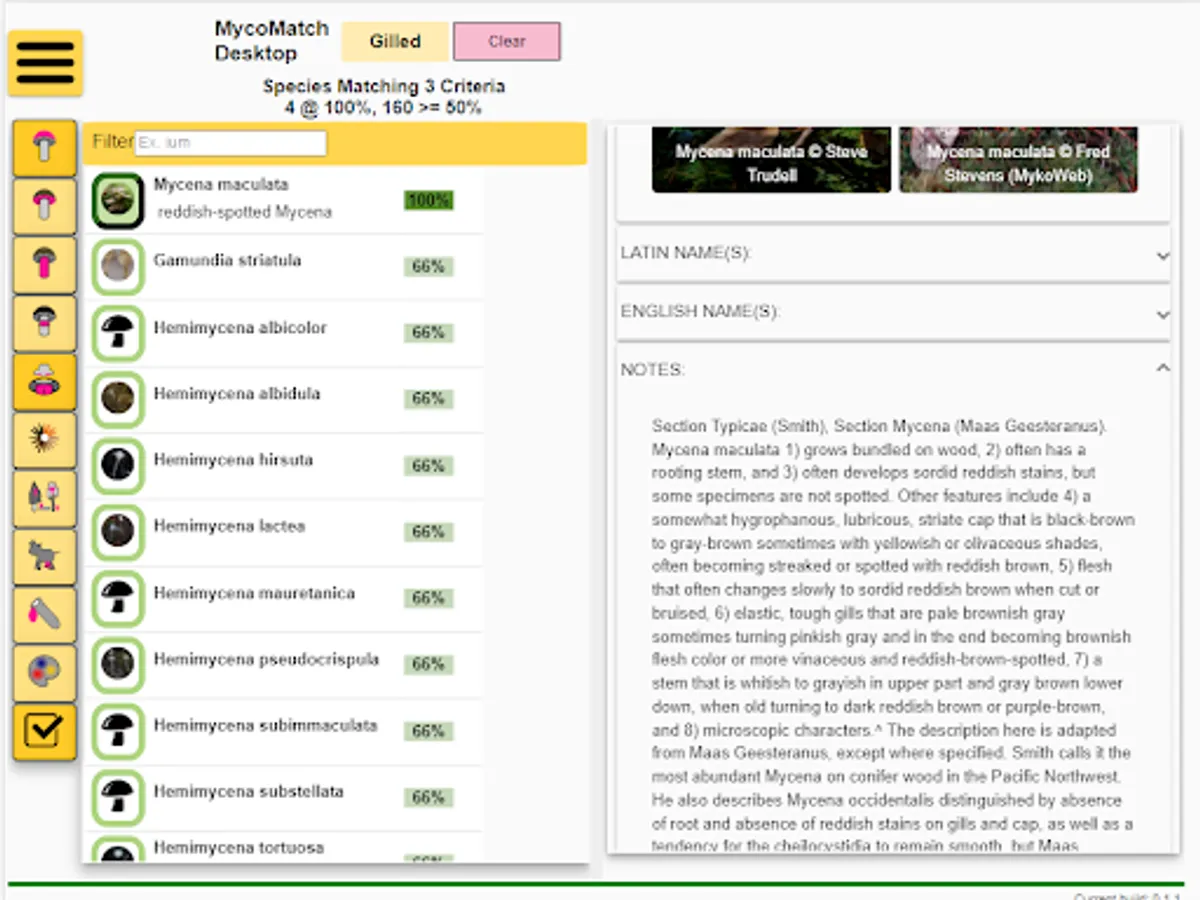Click the Gilled criteria button
This screenshot has width=1200, height=900.
pyautogui.click(x=395, y=42)
